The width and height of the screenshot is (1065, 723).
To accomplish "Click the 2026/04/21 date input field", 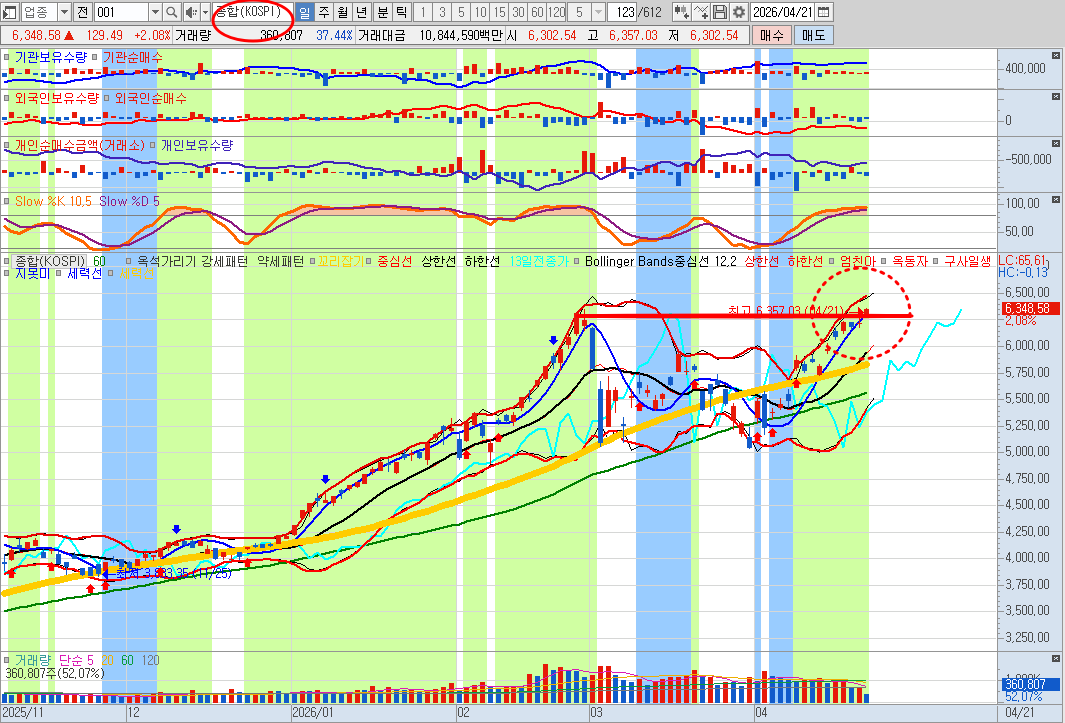I will point(783,12).
